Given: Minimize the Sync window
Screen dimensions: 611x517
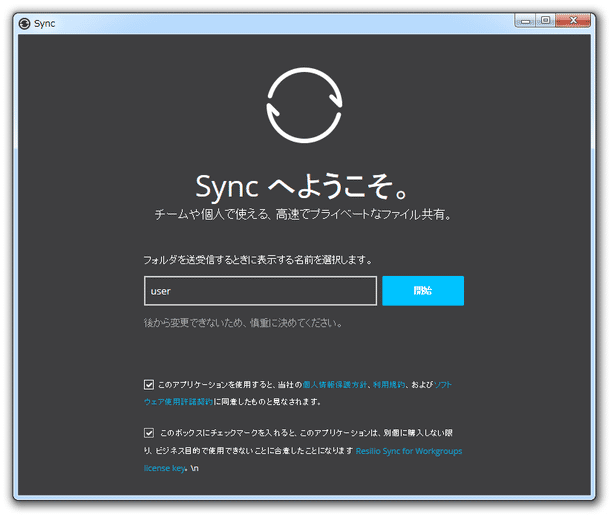Looking at the screenshot, I should click(x=525, y=21).
